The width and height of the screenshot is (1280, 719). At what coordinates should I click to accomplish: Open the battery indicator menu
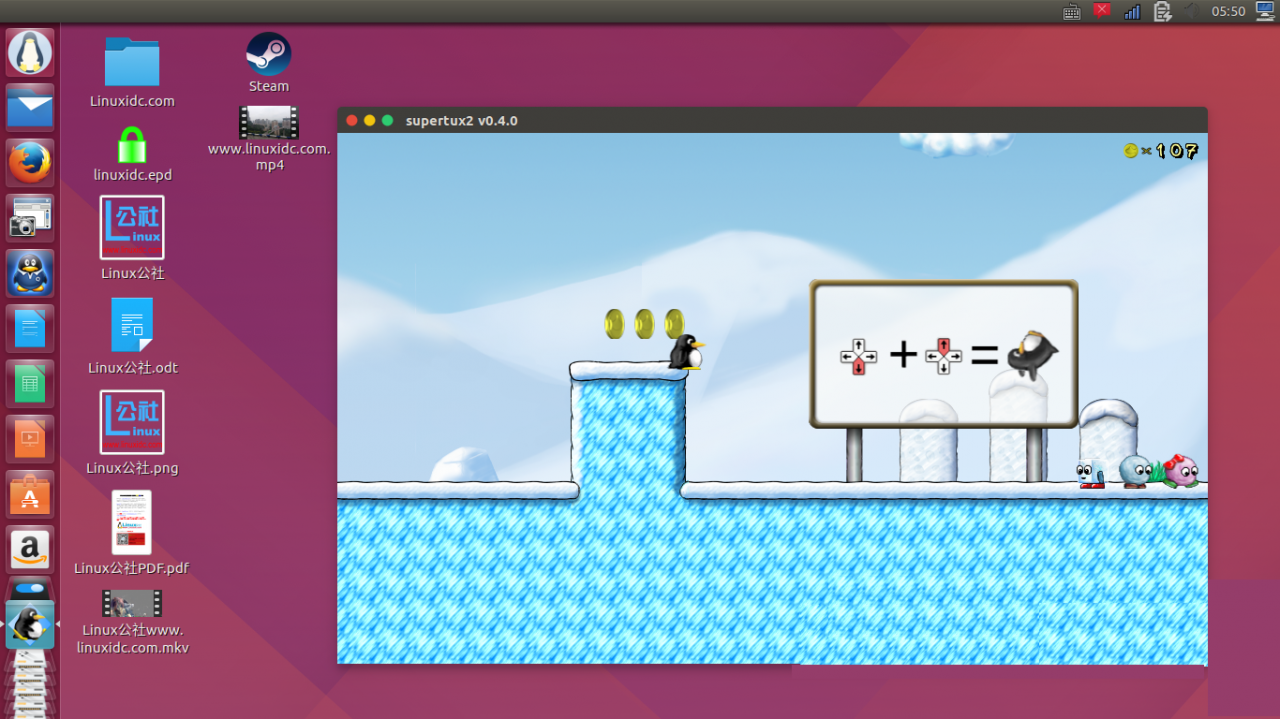tap(1162, 12)
